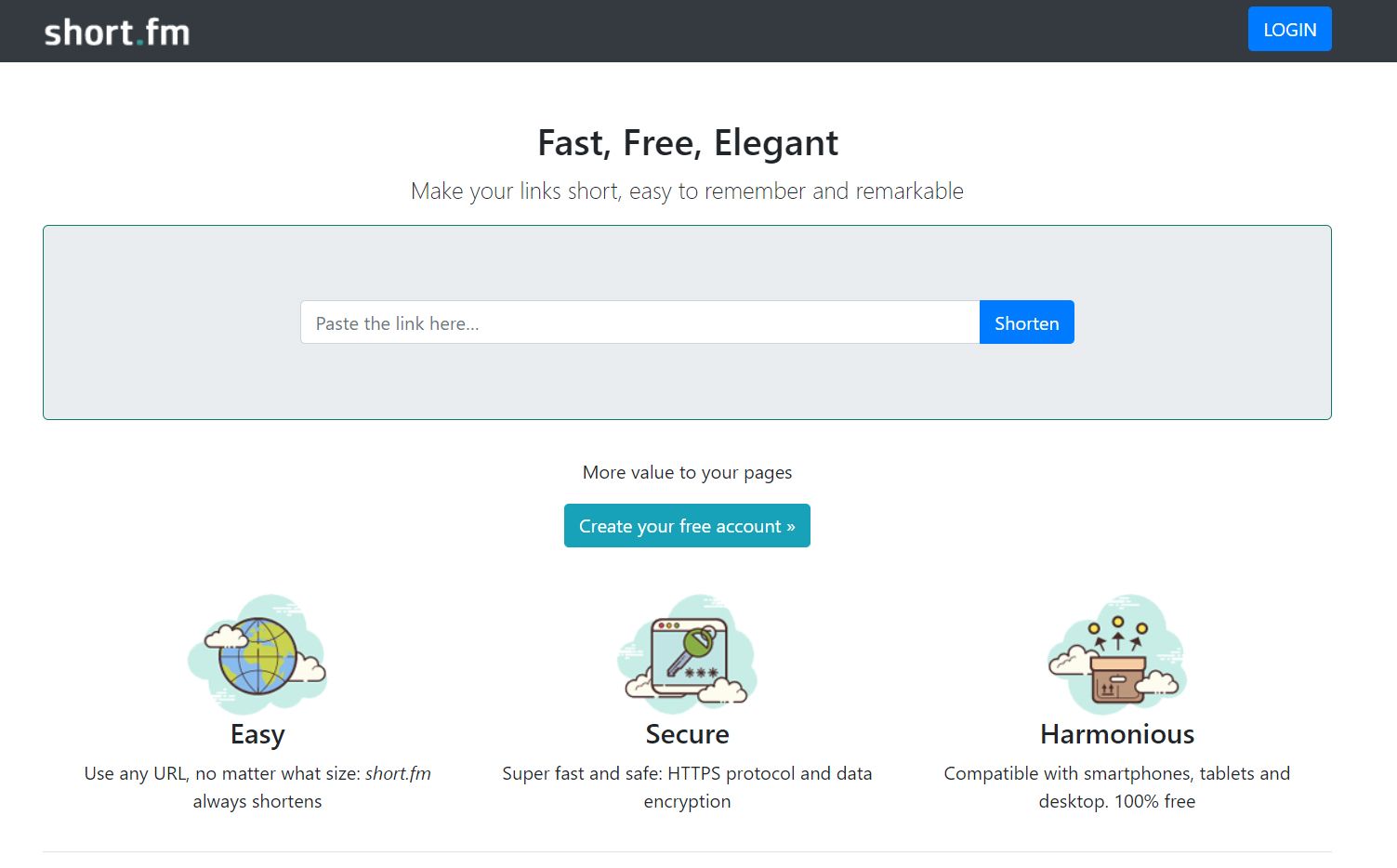
Task: Select the short.fm logo in the header
Action: click(x=117, y=31)
